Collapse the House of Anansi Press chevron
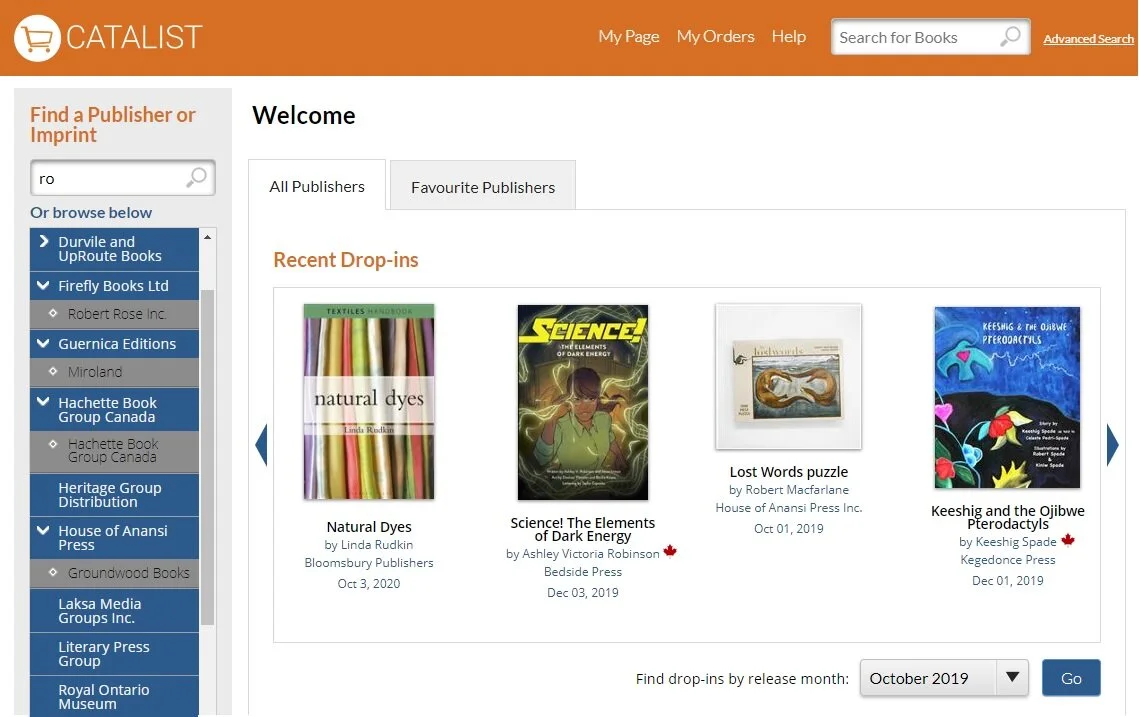This screenshot has width=1139, height=717. (x=44, y=530)
